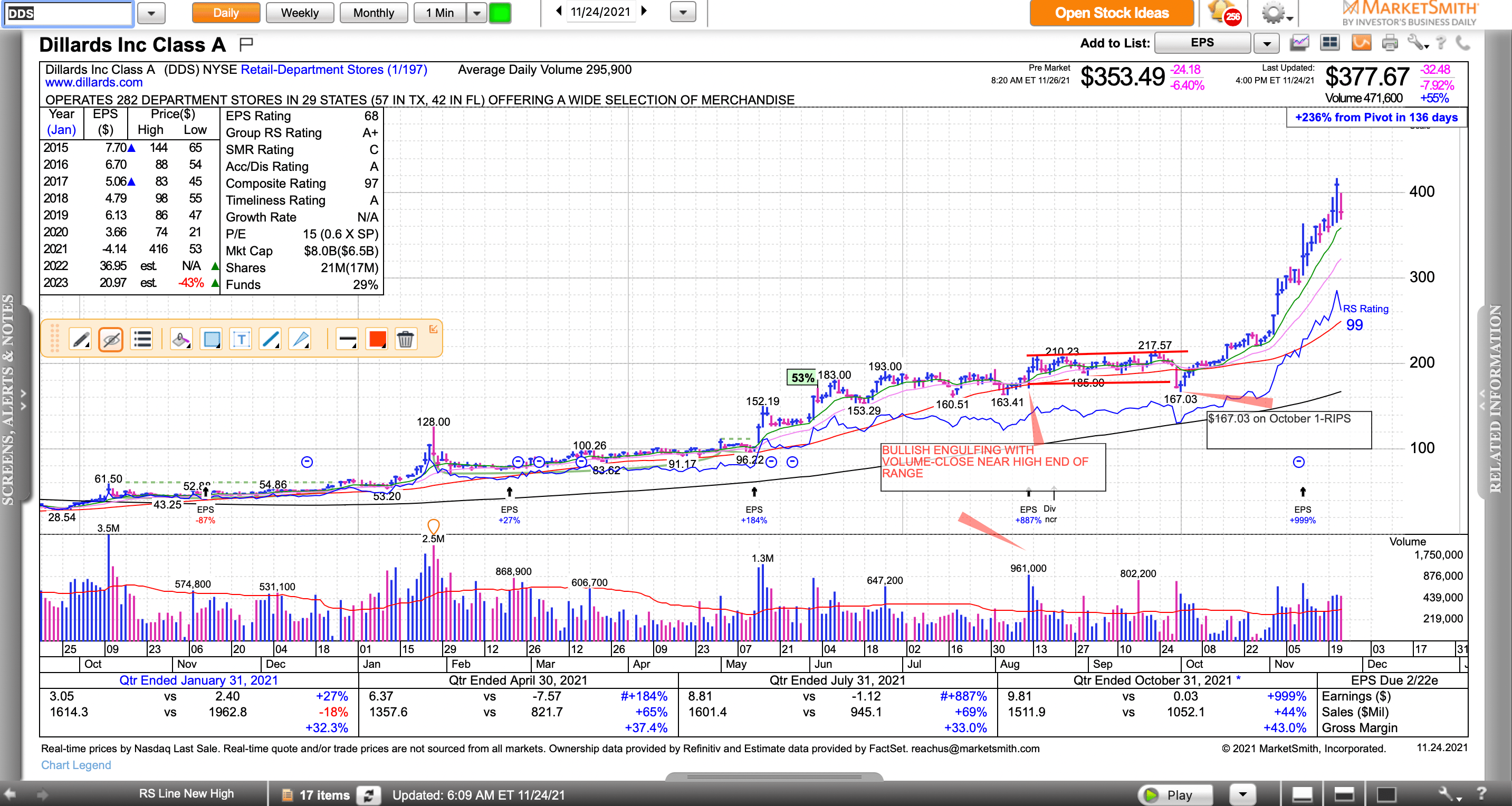The width and height of the screenshot is (1512, 806).
Task: Add stock to EPS list button
Action: pyautogui.click(x=1202, y=43)
